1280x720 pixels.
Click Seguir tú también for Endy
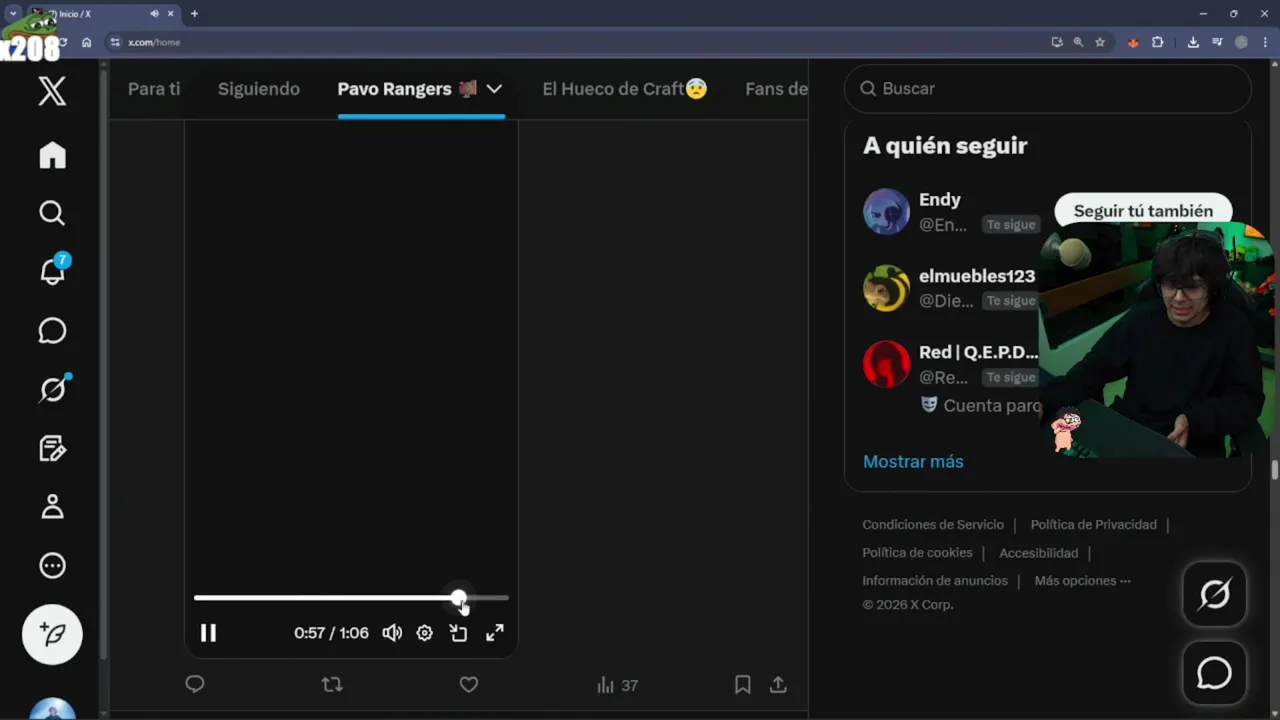tap(1143, 211)
